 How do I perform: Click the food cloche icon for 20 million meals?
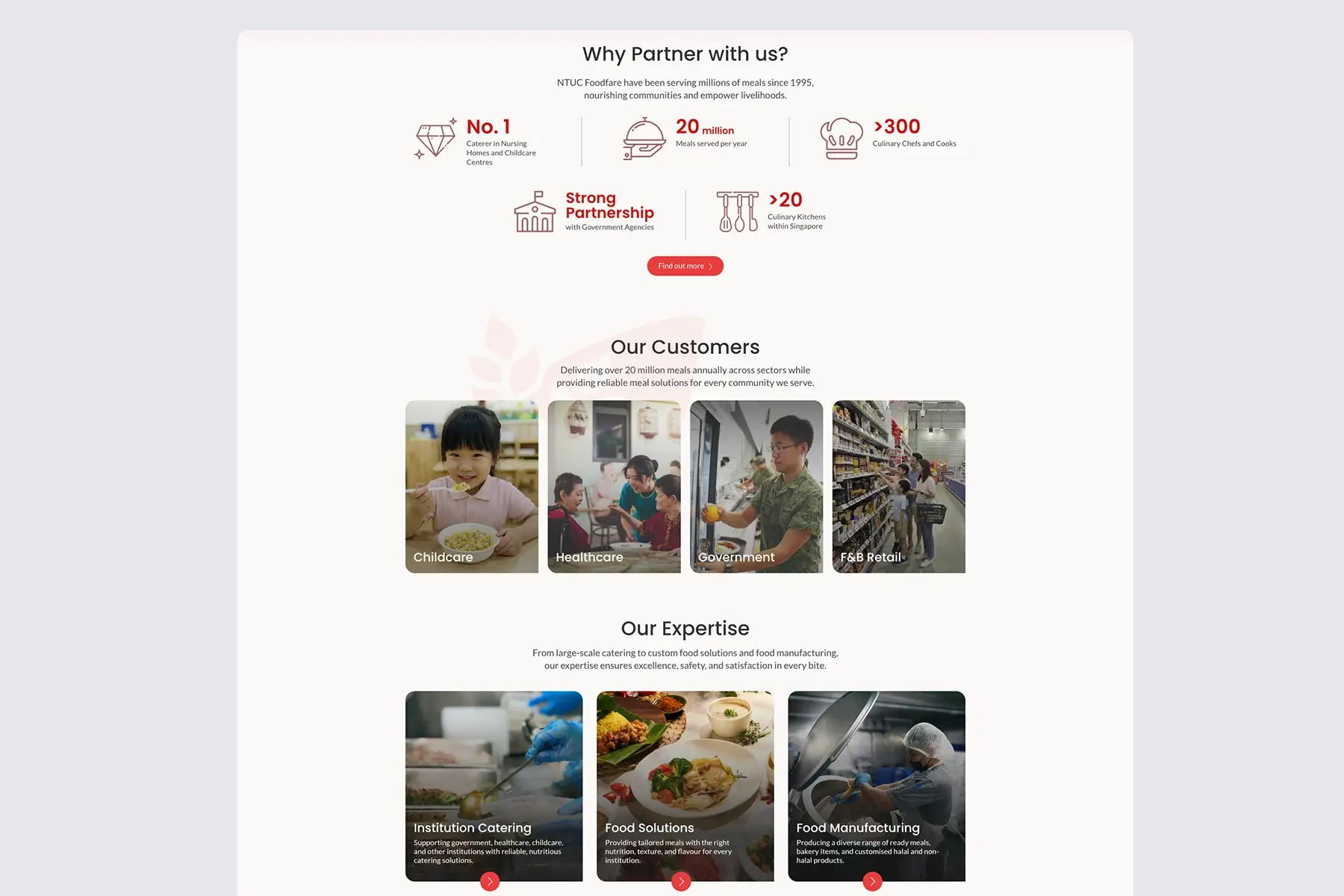(644, 139)
